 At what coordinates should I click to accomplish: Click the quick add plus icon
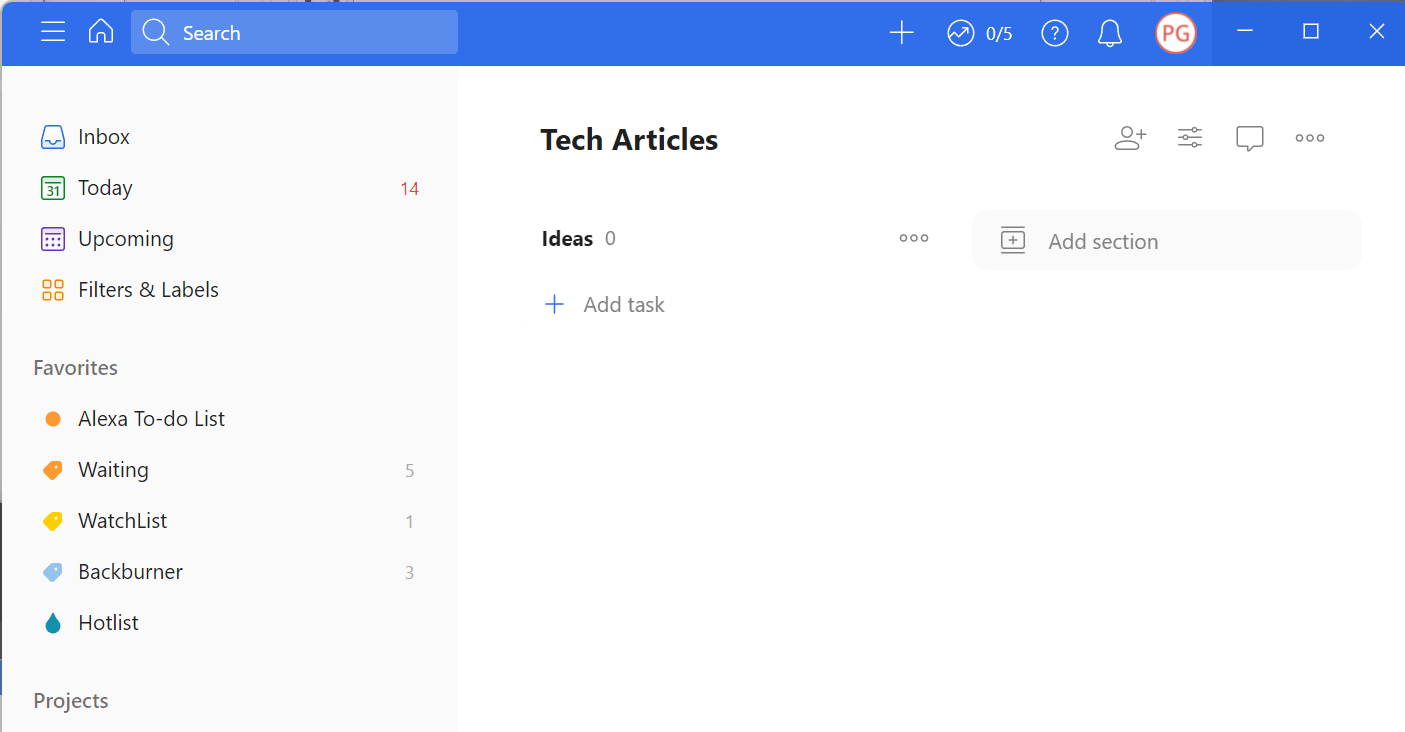(901, 32)
